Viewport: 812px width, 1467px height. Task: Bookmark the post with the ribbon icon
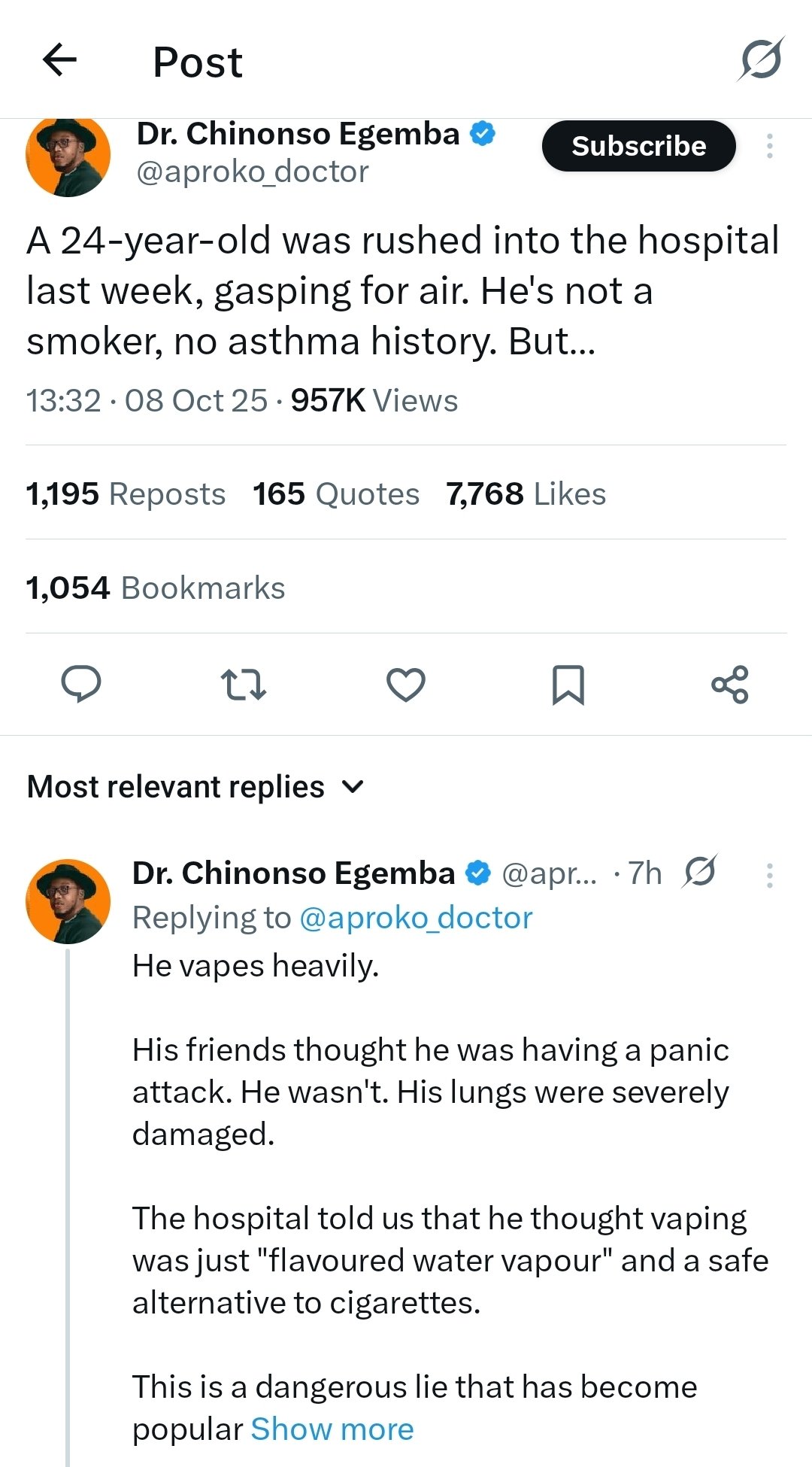(x=568, y=684)
